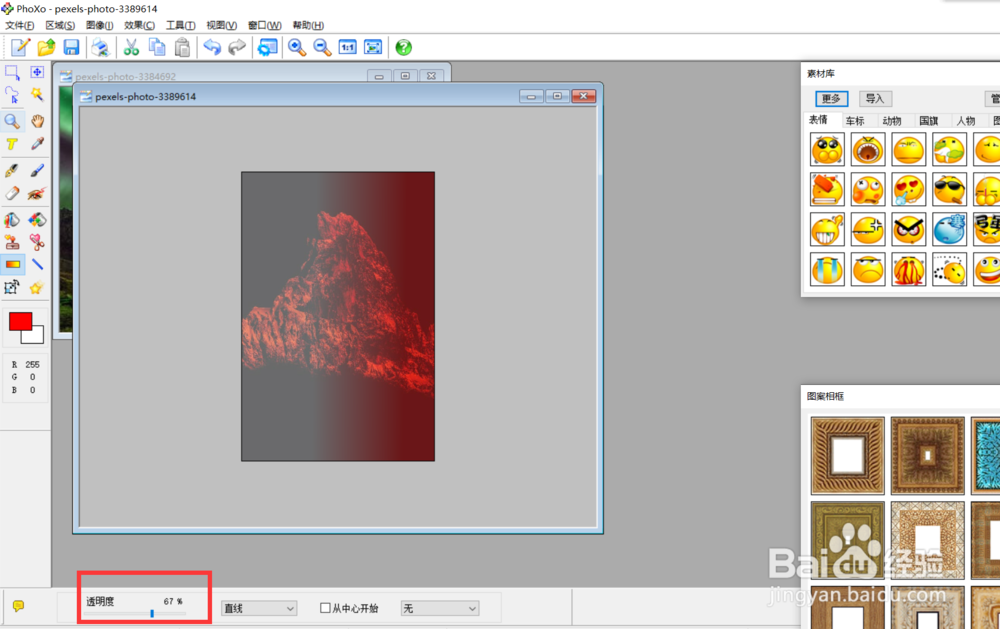Open the 直线 gradient type dropdown
Screen dimensions: 1000x629
tap(259, 609)
